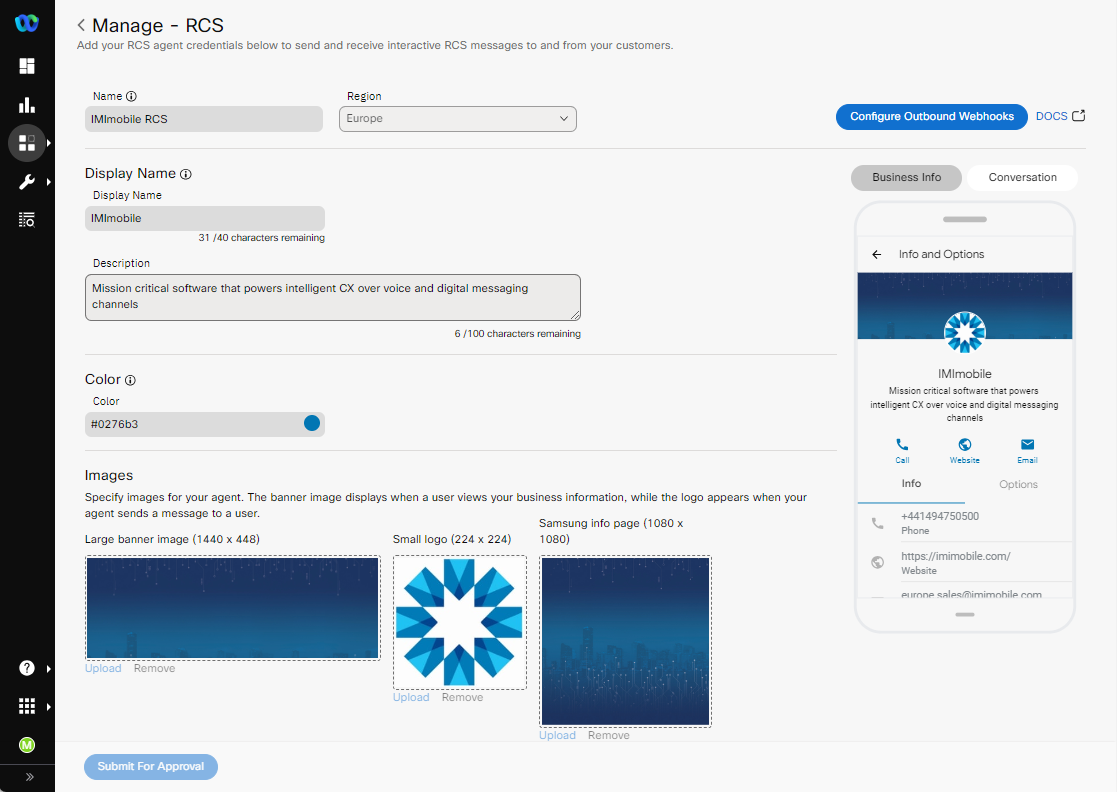Click the green user avatar icon
The width and height of the screenshot is (1117, 792).
pyautogui.click(x=27, y=745)
